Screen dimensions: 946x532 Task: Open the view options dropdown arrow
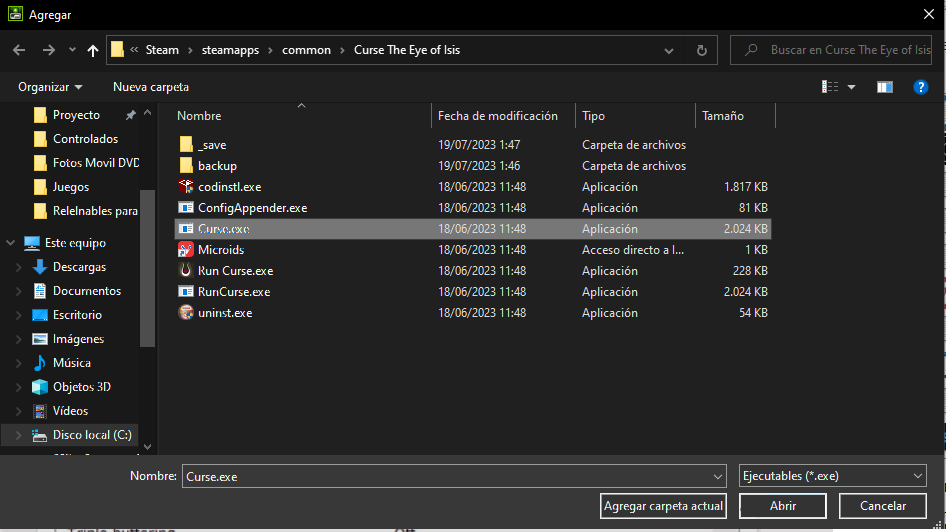pyautogui.click(x=851, y=87)
